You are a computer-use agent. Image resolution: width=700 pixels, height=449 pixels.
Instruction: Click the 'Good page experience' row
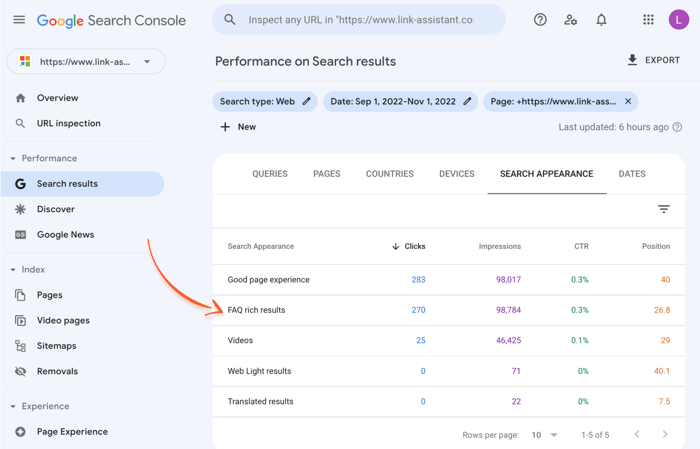449,280
